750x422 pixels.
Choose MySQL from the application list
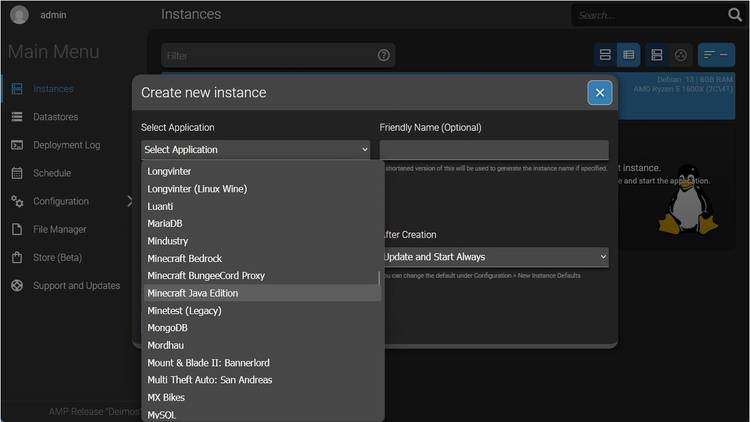[262, 414]
